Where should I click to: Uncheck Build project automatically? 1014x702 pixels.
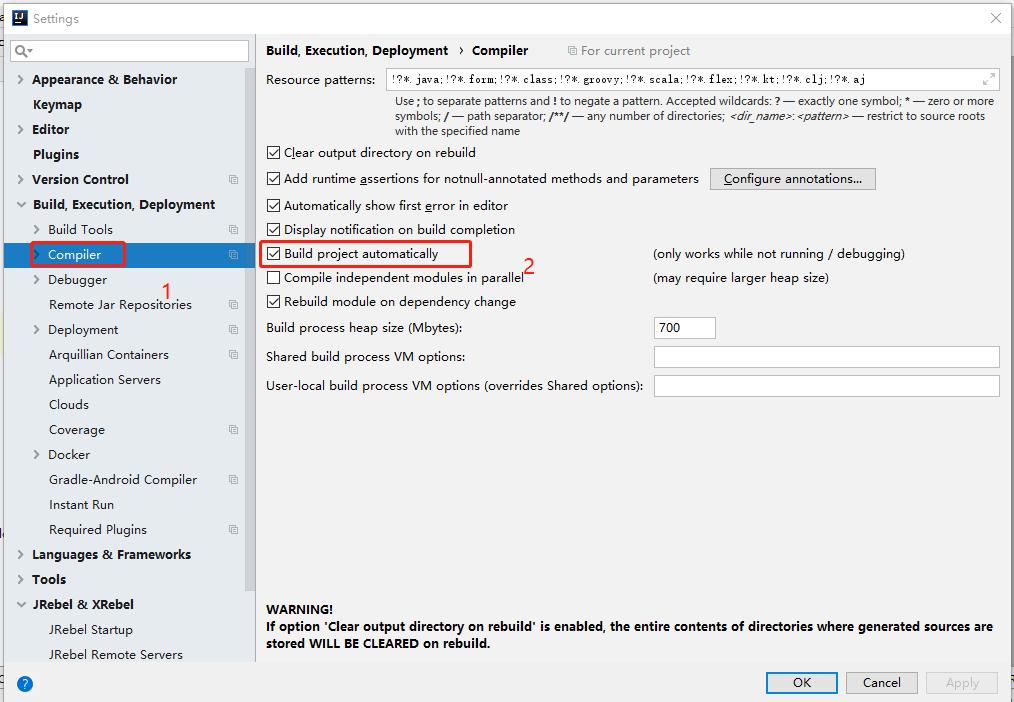pyautogui.click(x=274, y=254)
